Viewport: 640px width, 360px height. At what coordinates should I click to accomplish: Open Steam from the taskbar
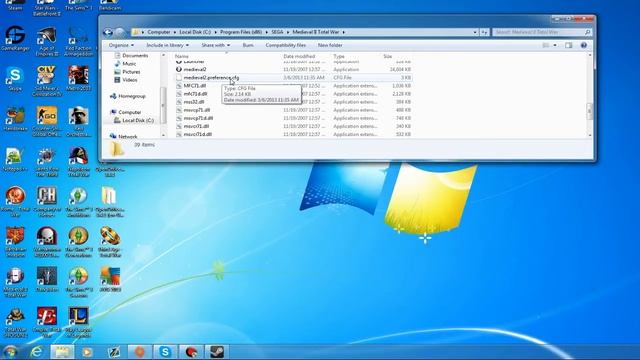pos(217,352)
